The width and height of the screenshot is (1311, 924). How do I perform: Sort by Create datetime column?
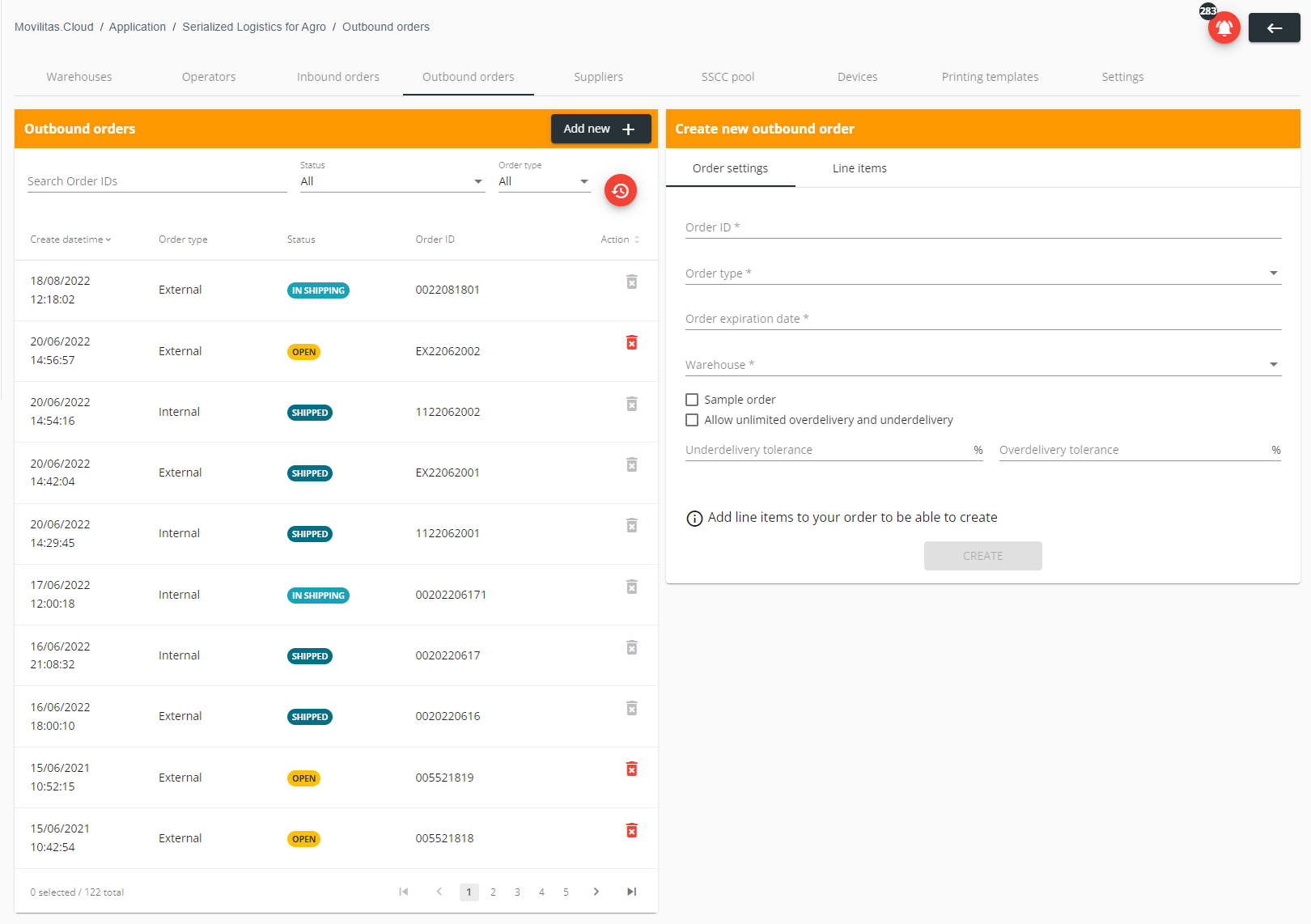(x=70, y=239)
